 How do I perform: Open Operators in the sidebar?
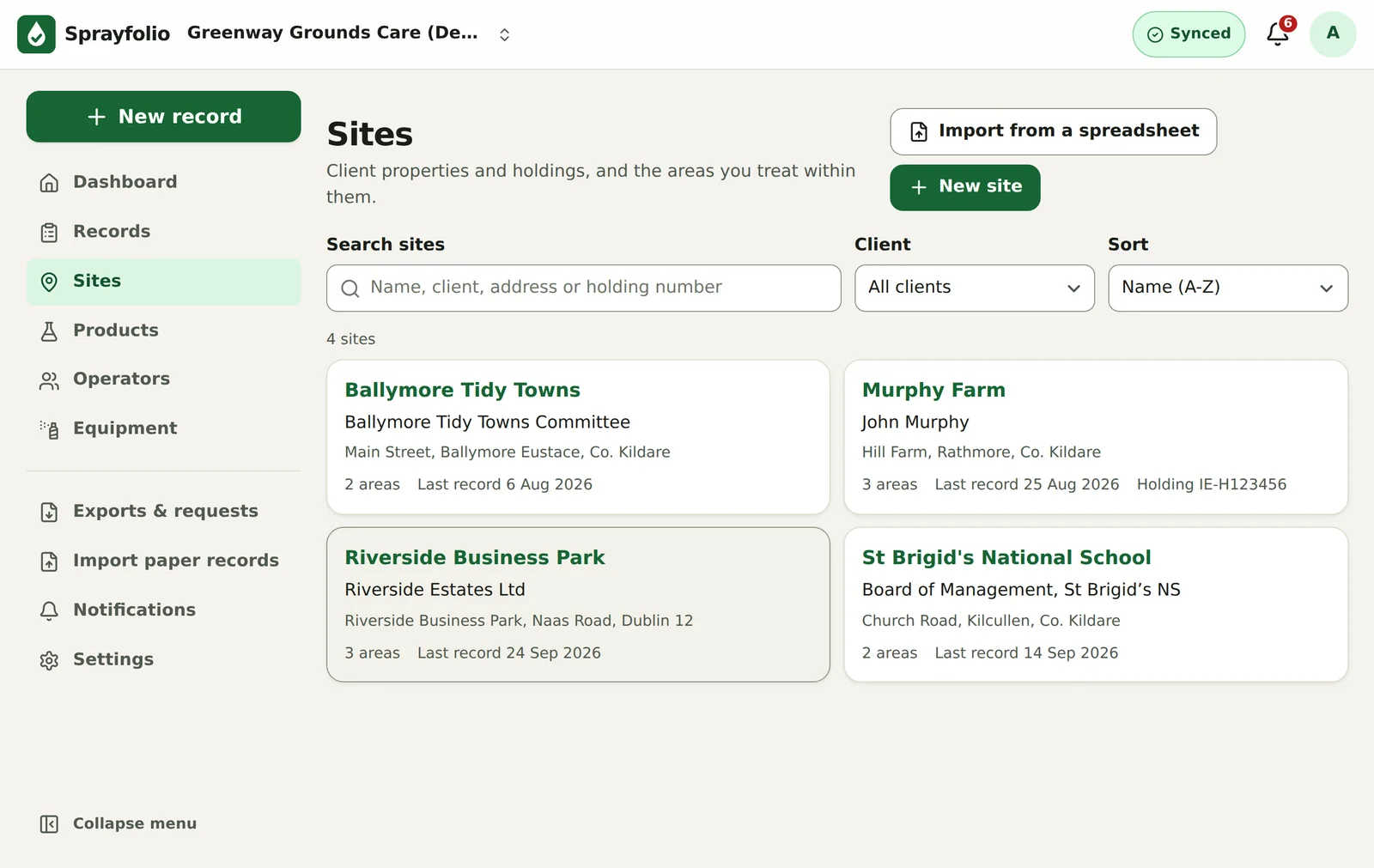pyautogui.click(x=163, y=379)
